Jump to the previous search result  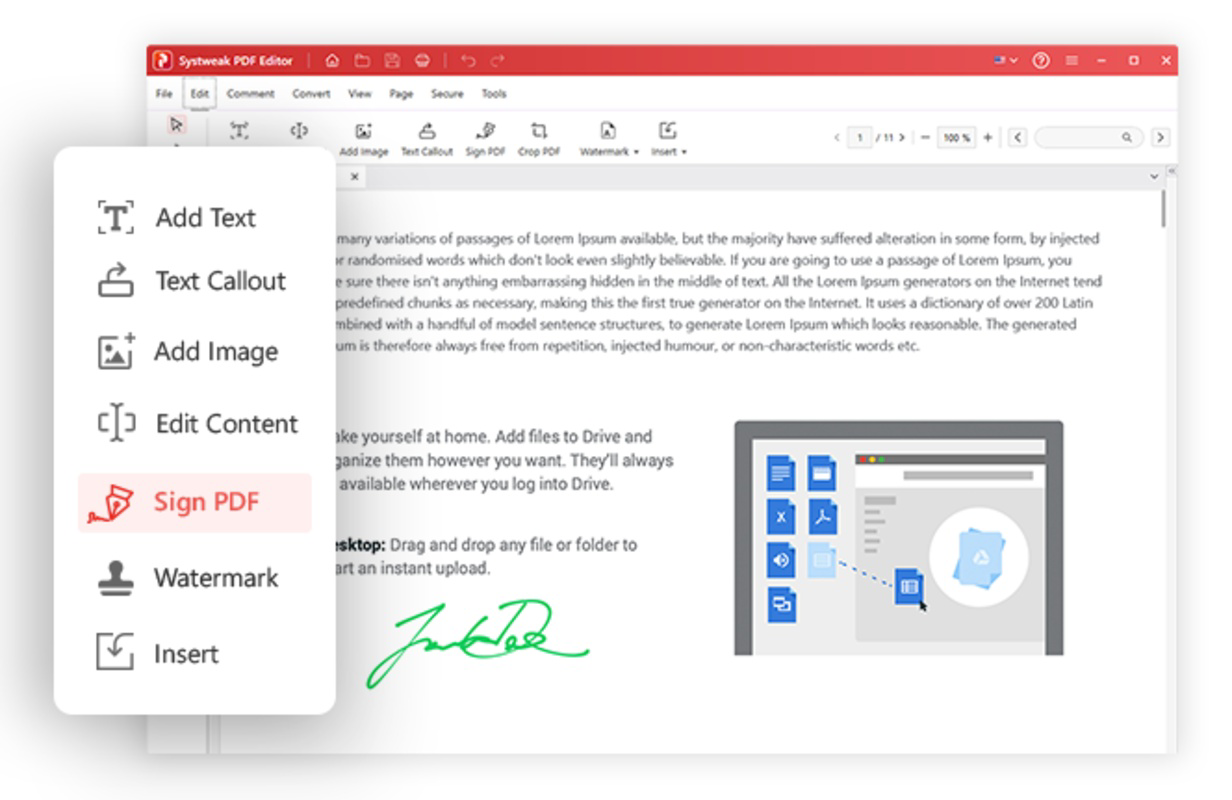point(1017,138)
